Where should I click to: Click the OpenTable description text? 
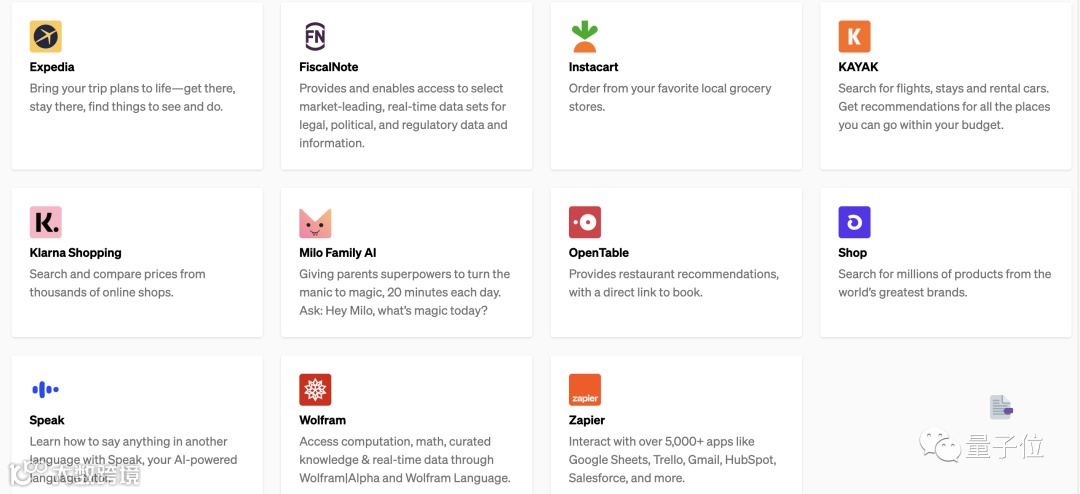coord(673,283)
